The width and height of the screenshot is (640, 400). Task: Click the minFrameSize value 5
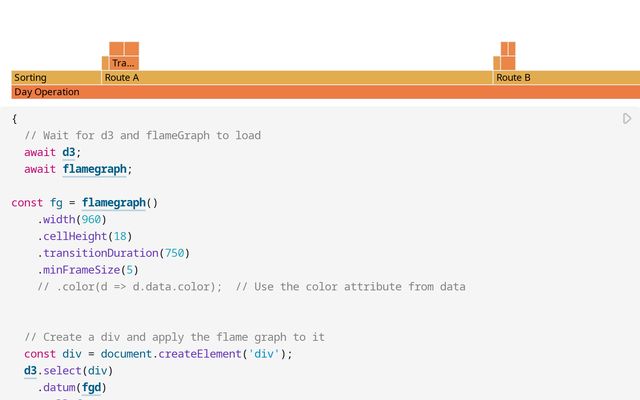(x=131, y=270)
